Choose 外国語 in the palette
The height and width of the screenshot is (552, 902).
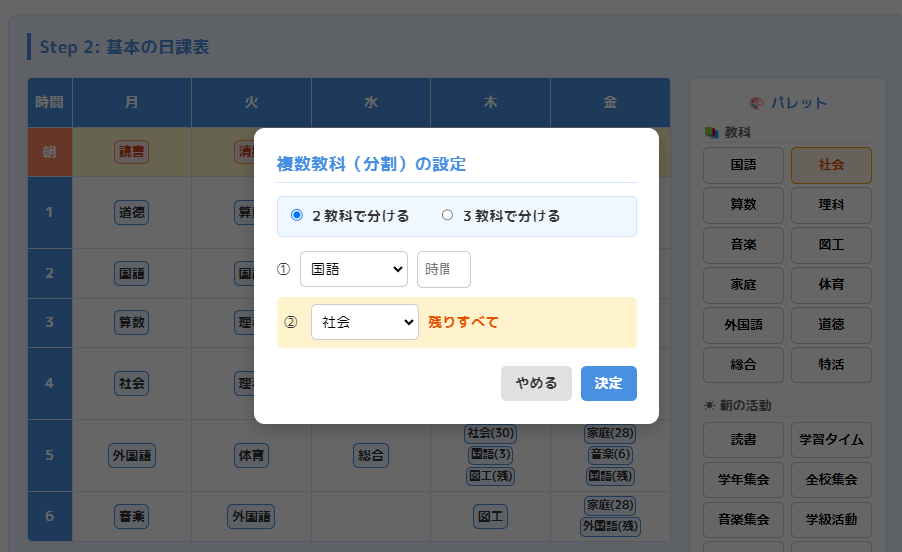[x=743, y=325]
